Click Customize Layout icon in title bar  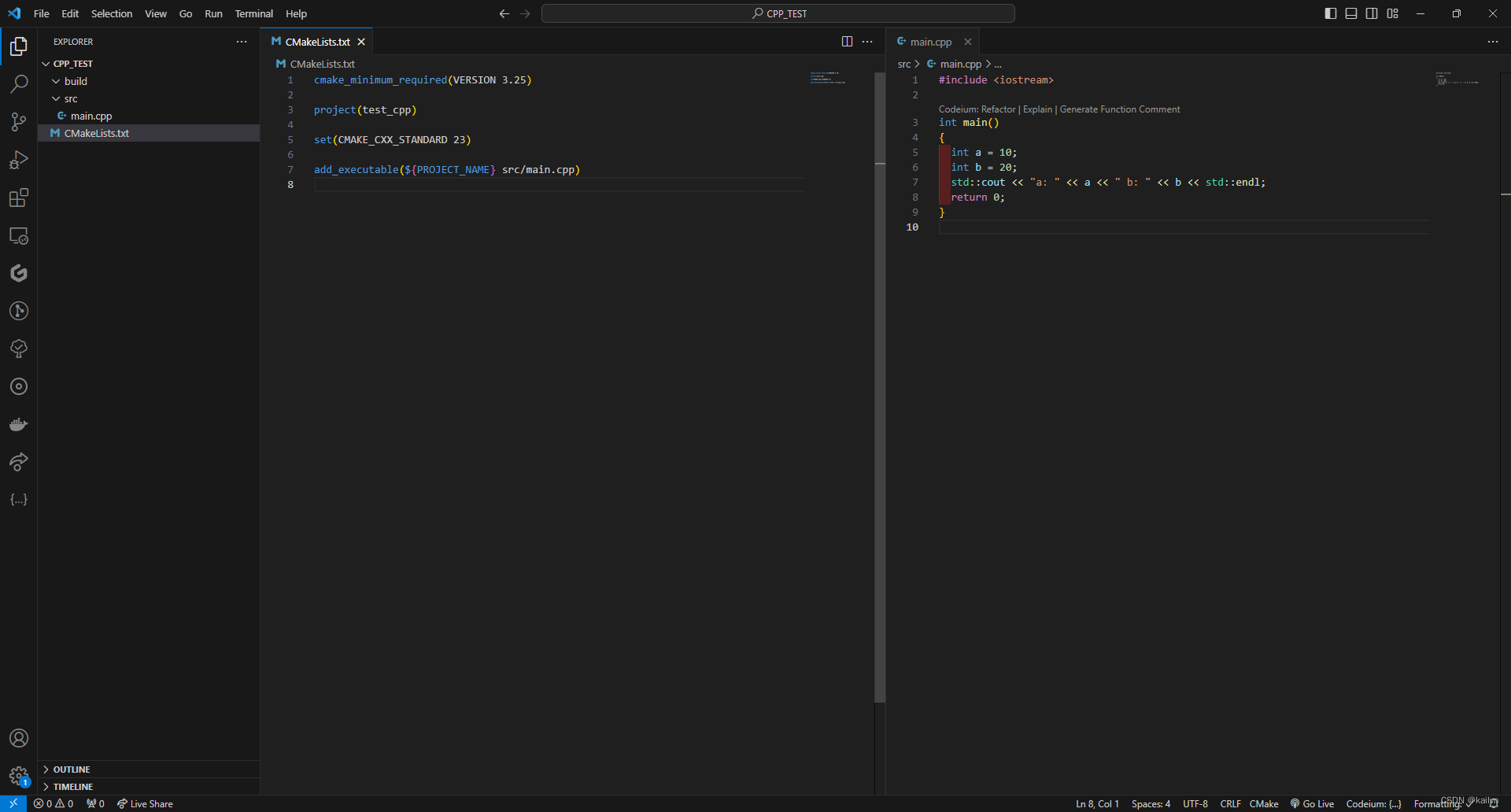[1393, 13]
